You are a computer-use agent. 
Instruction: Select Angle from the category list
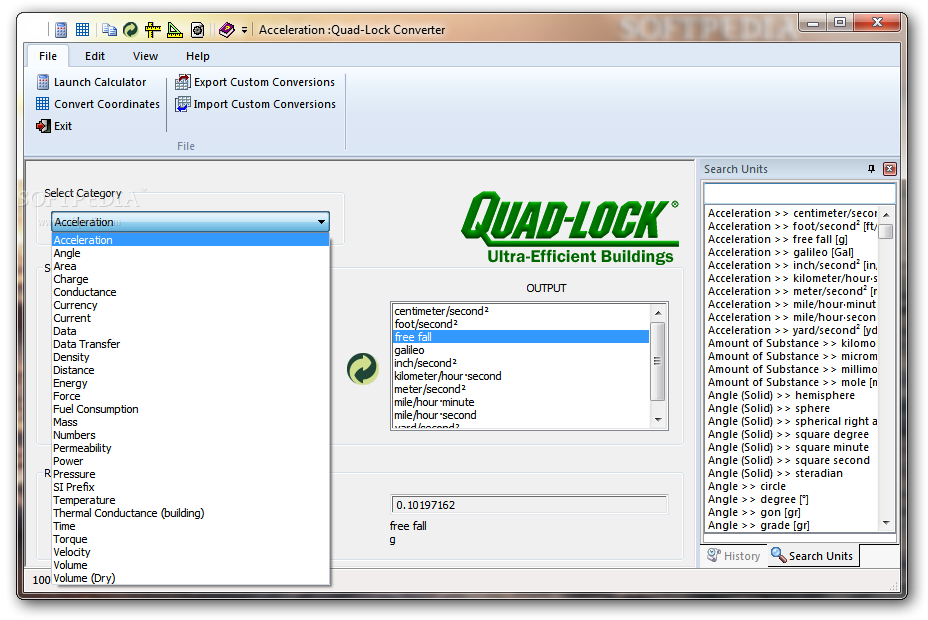click(x=191, y=253)
